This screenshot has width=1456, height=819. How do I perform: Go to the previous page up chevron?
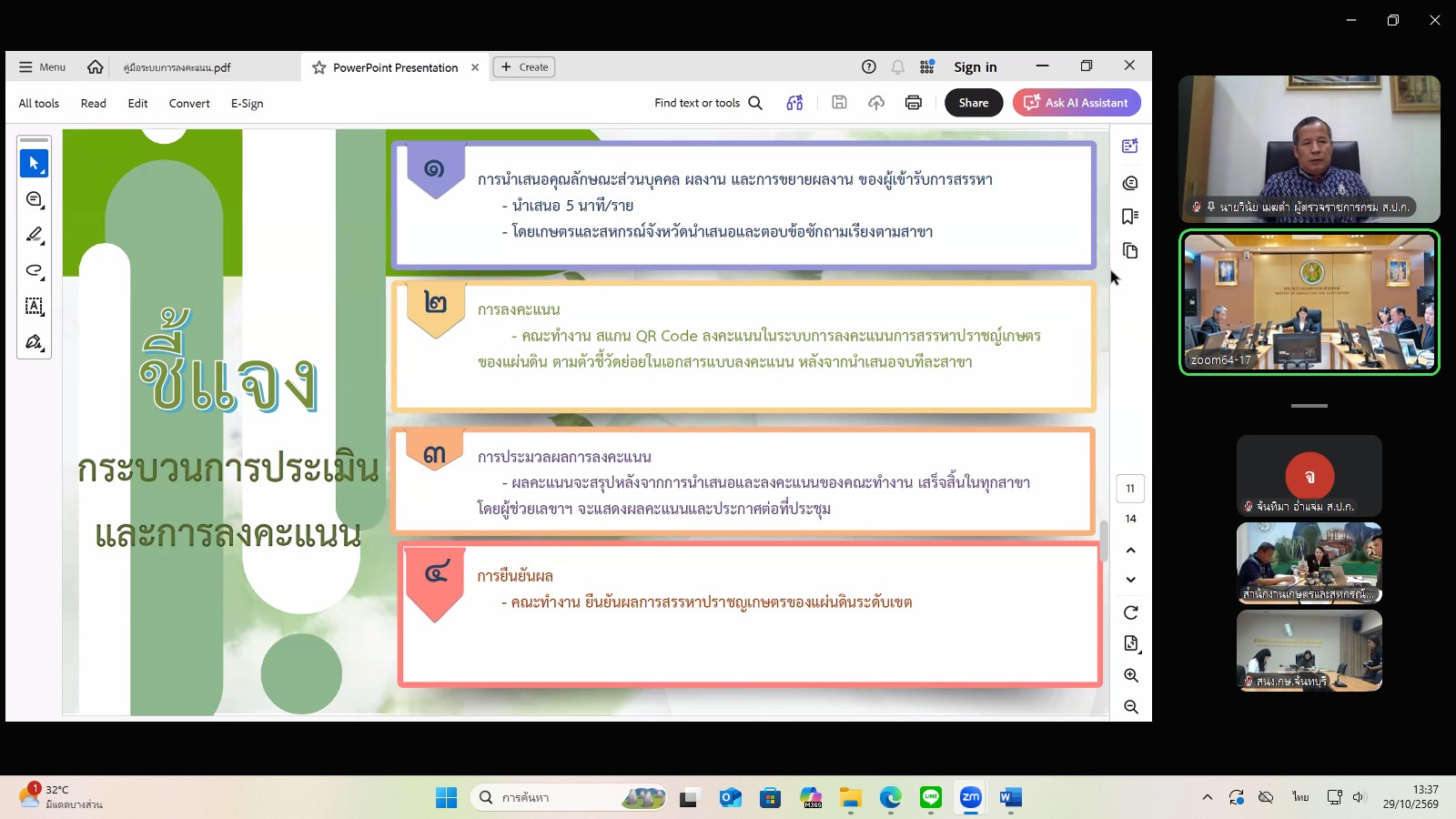click(x=1131, y=551)
